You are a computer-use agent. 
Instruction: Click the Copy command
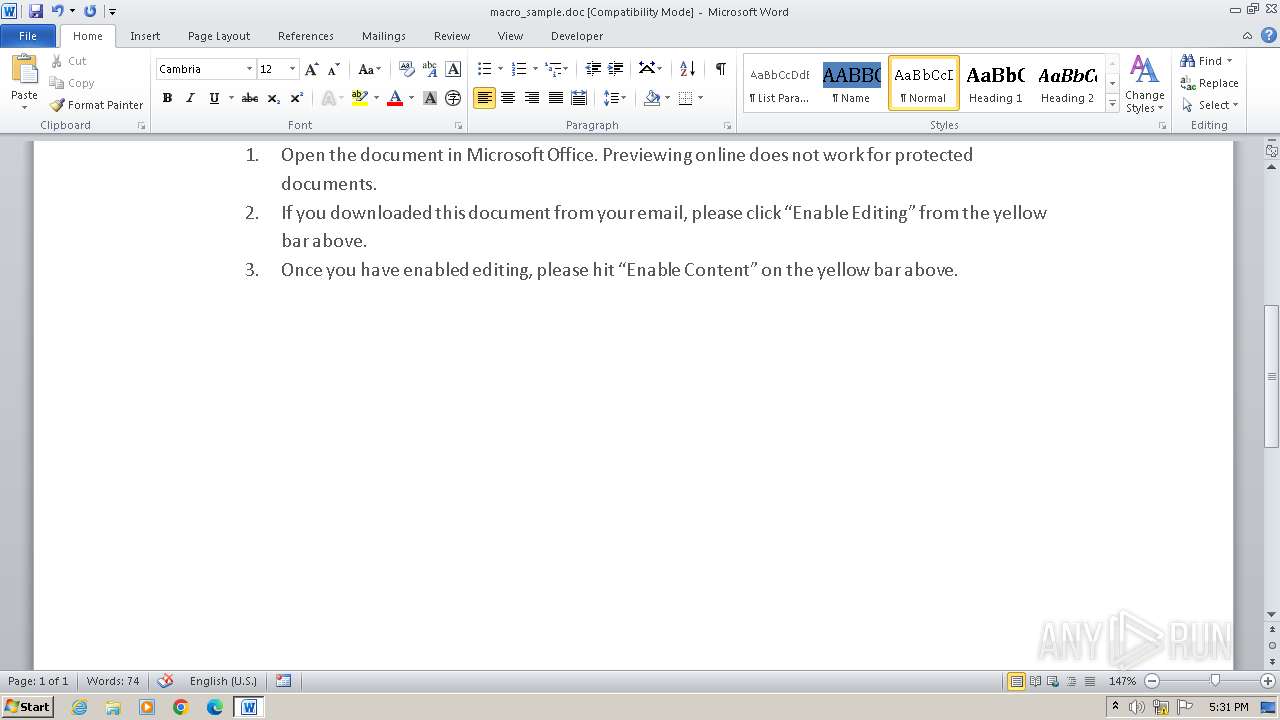72,83
